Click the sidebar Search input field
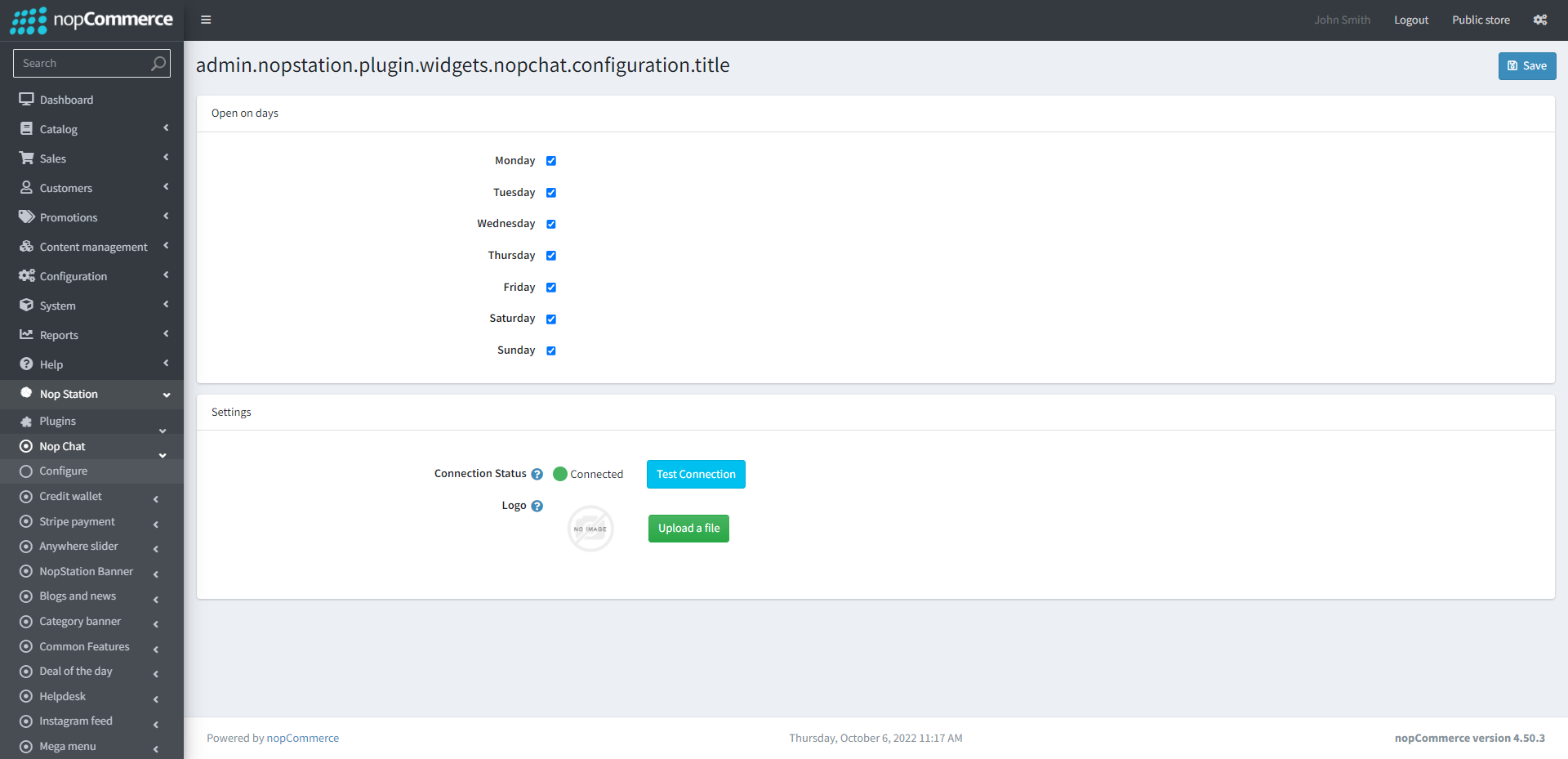Viewport: 1568px width, 759px height. pyautogui.click(x=91, y=63)
